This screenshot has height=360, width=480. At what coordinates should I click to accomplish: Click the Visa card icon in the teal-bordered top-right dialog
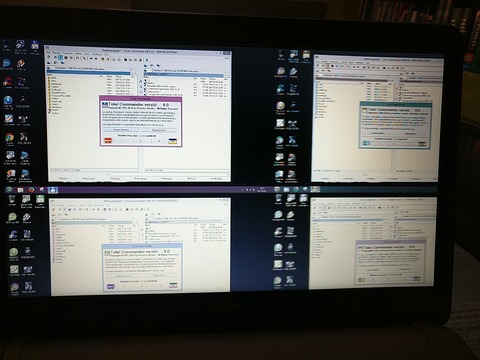click(422, 144)
